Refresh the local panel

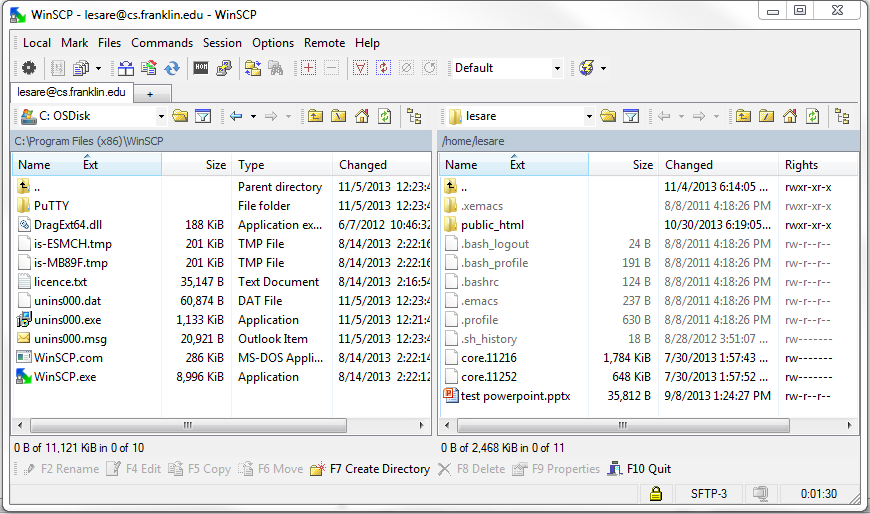[385, 116]
